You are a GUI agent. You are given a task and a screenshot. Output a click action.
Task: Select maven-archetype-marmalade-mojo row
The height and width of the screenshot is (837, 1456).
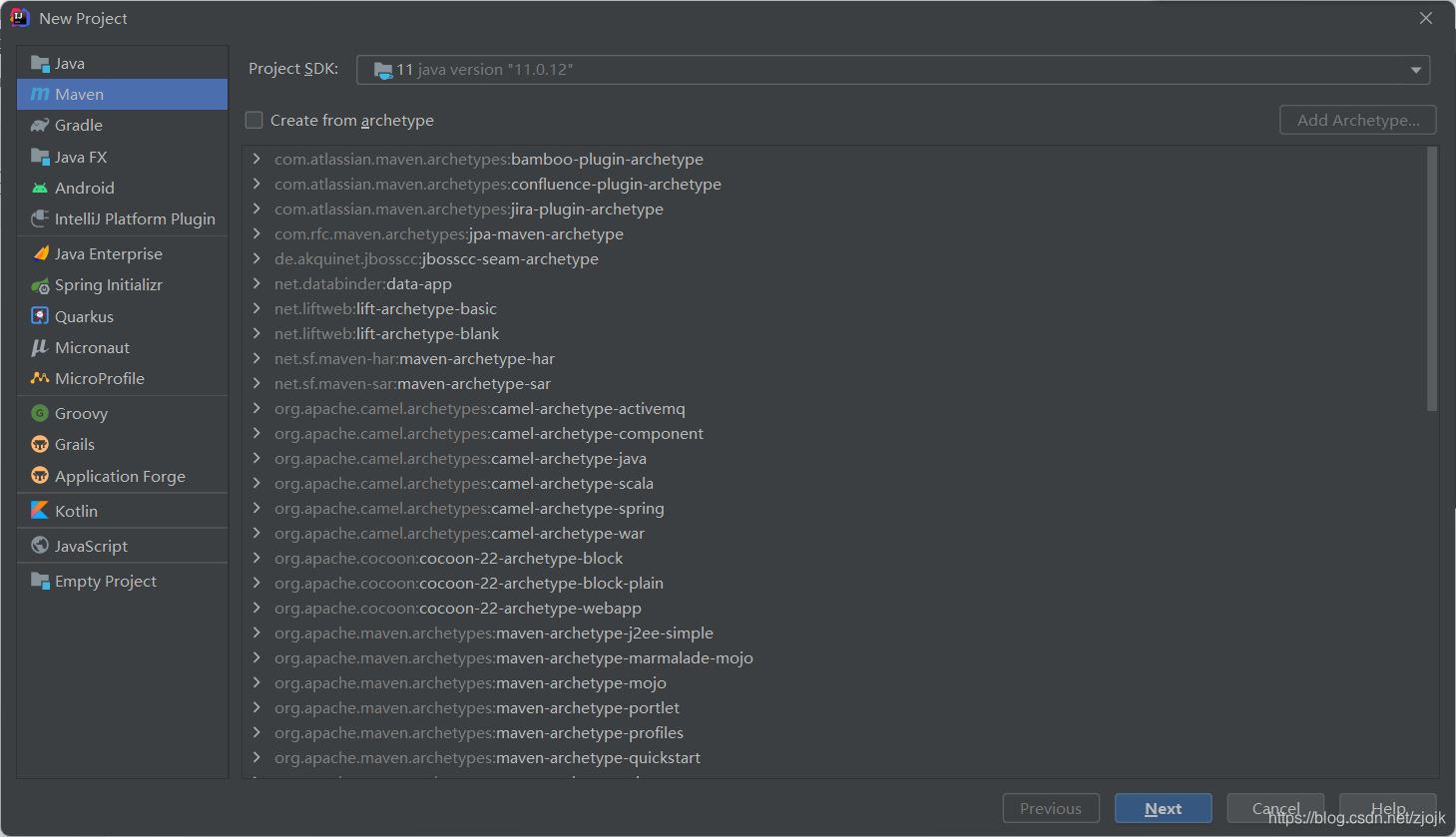(x=834, y=657)
